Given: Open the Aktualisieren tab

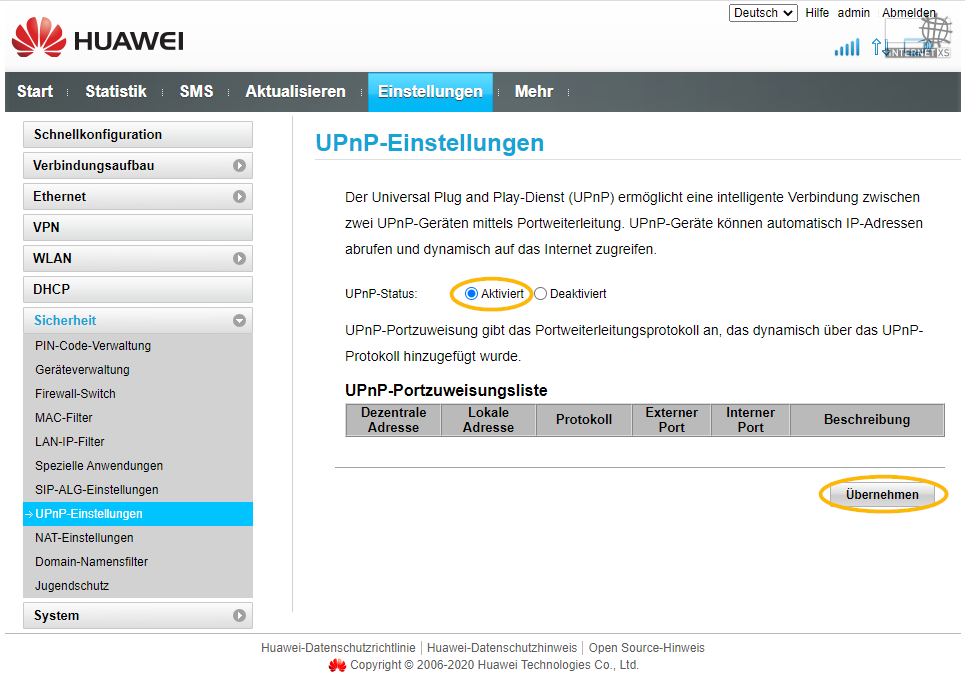Looking at the screenshot, I should pyautogui.click(x=295, y=92).
